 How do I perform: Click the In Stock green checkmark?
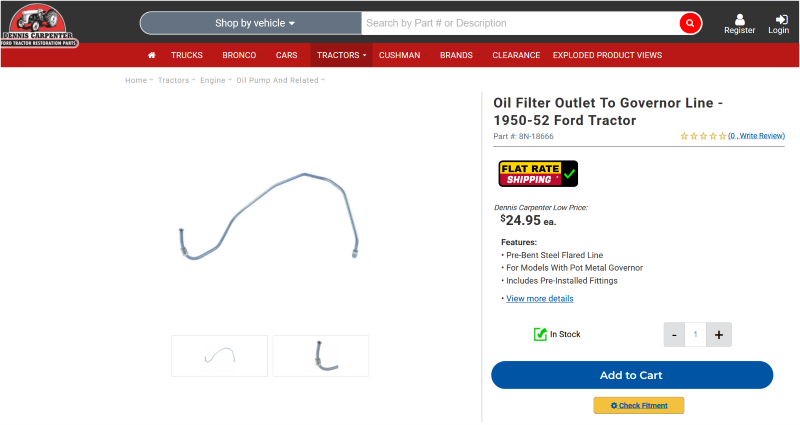tap(540, 334)
